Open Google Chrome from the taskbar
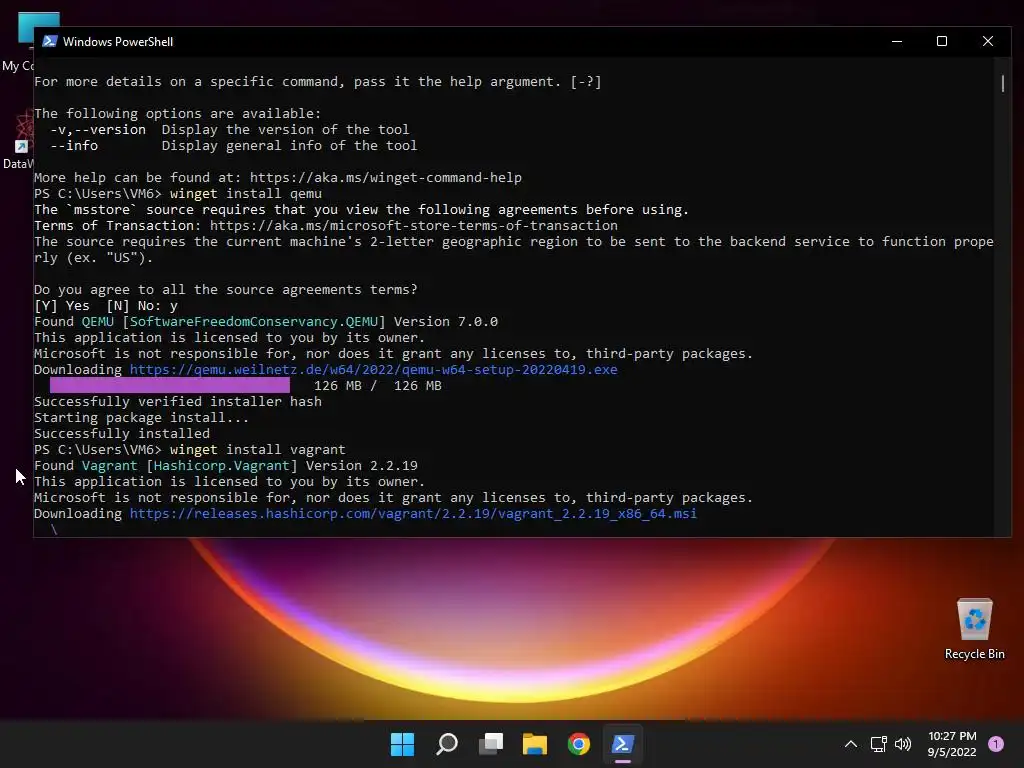This screenshot has width=1024, height=768. pyautogui.click(x=579, y=744)
